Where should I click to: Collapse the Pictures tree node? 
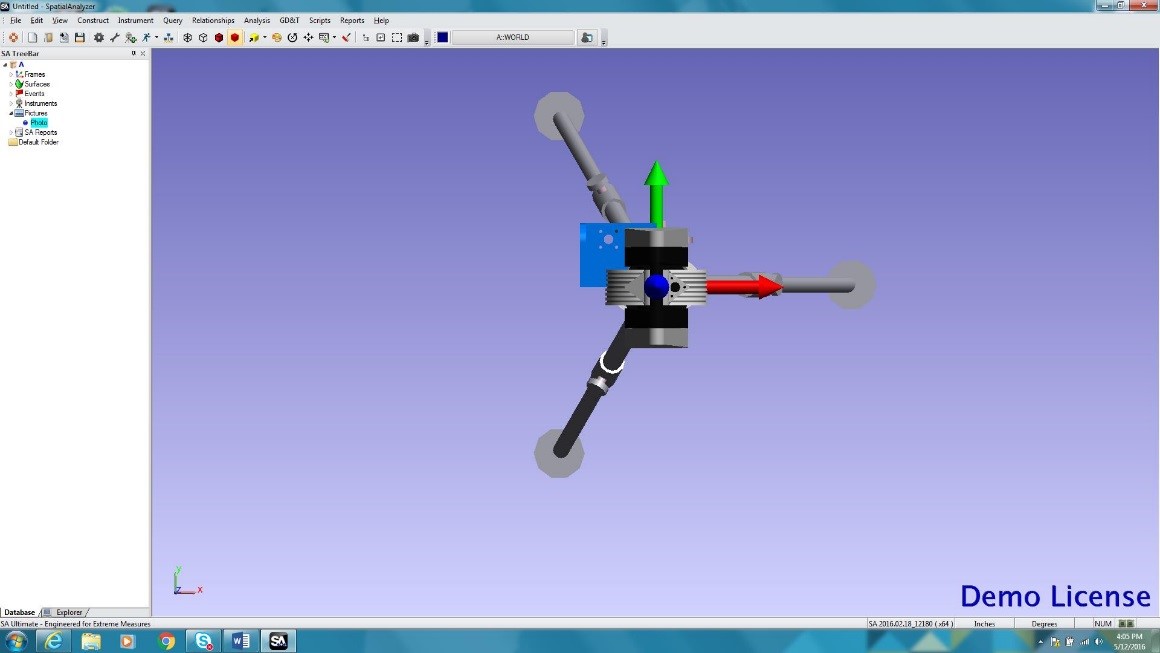10,113
